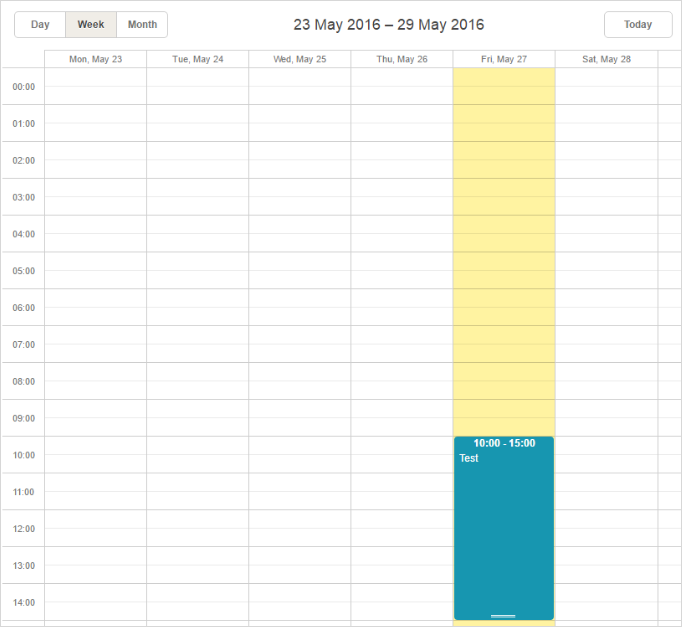Select the Week view button
The width and height of the screenshot is (682, 627).
click(x=91, y=24)
